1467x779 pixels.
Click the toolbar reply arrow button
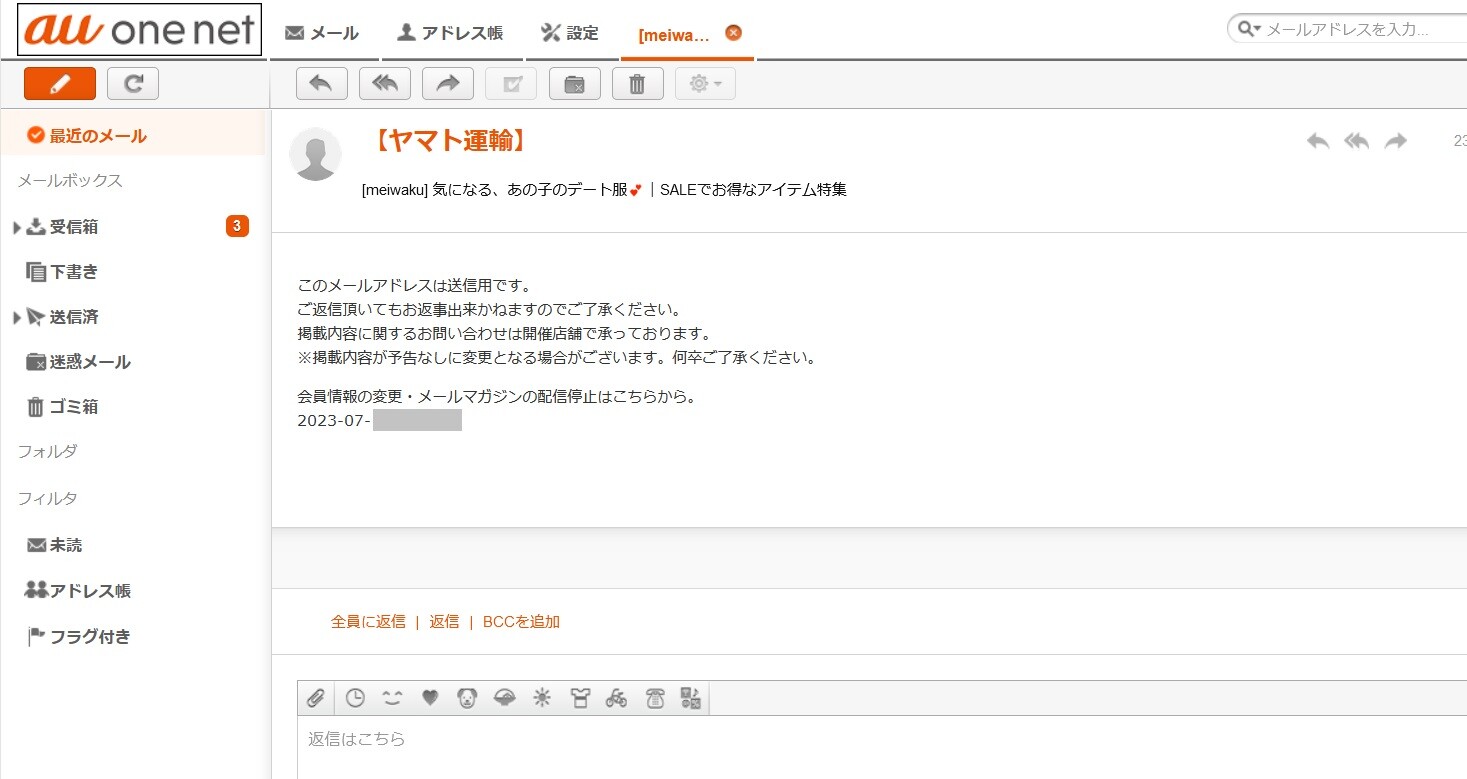tap(322, 84)
